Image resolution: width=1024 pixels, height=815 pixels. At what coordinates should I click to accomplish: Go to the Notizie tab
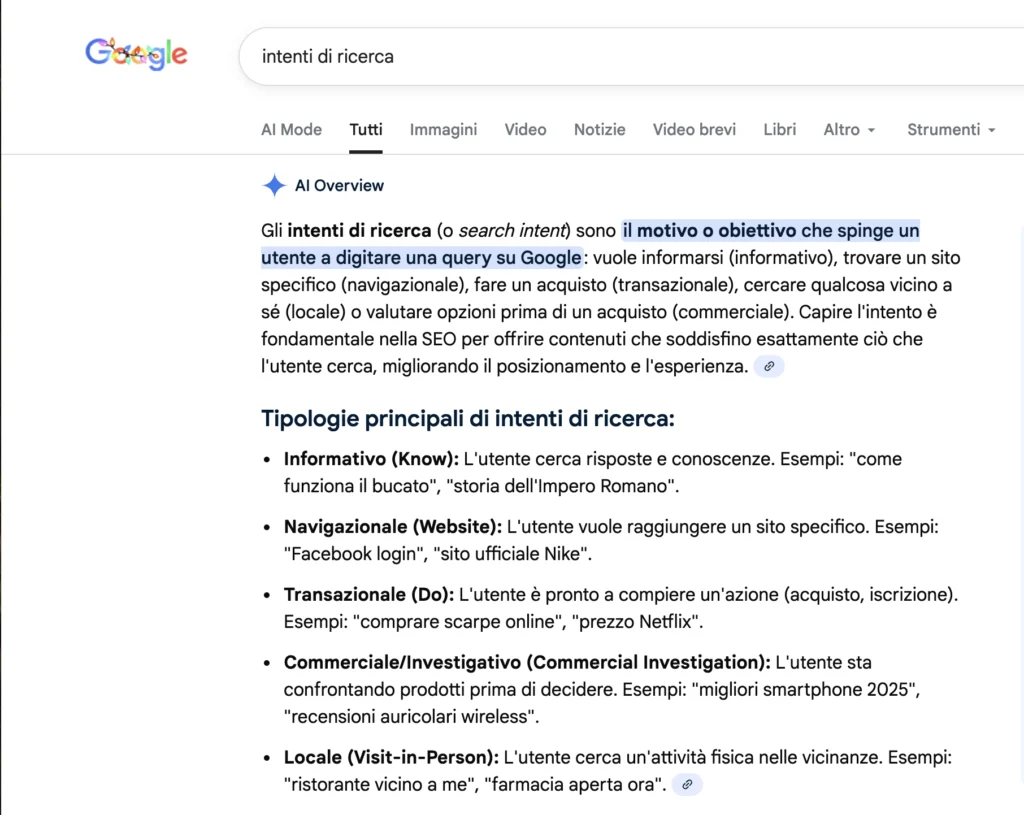tap(599, 129)
